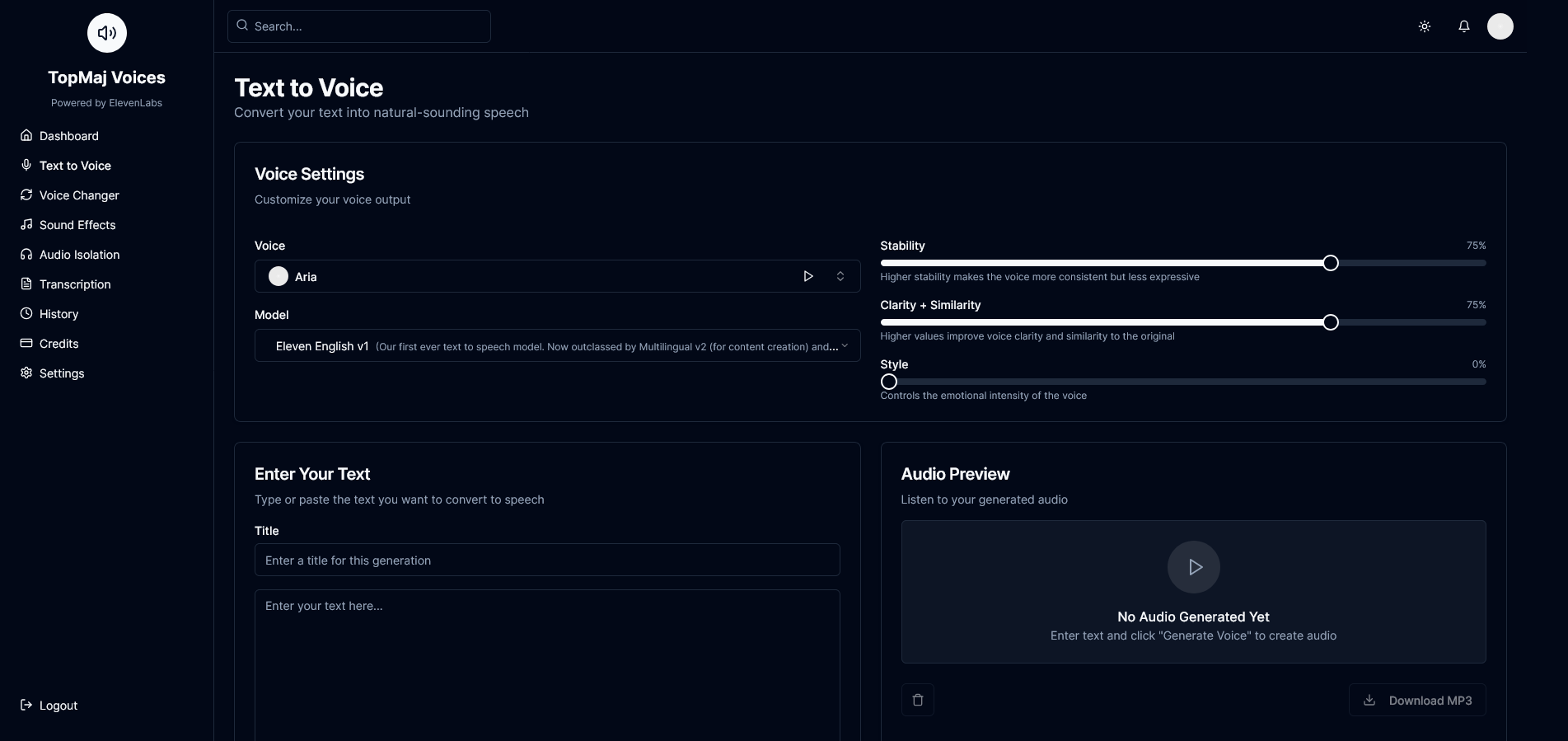1568x741 pixels.
Task: Open the Credits page link
Action: click(x=59, y=344)
